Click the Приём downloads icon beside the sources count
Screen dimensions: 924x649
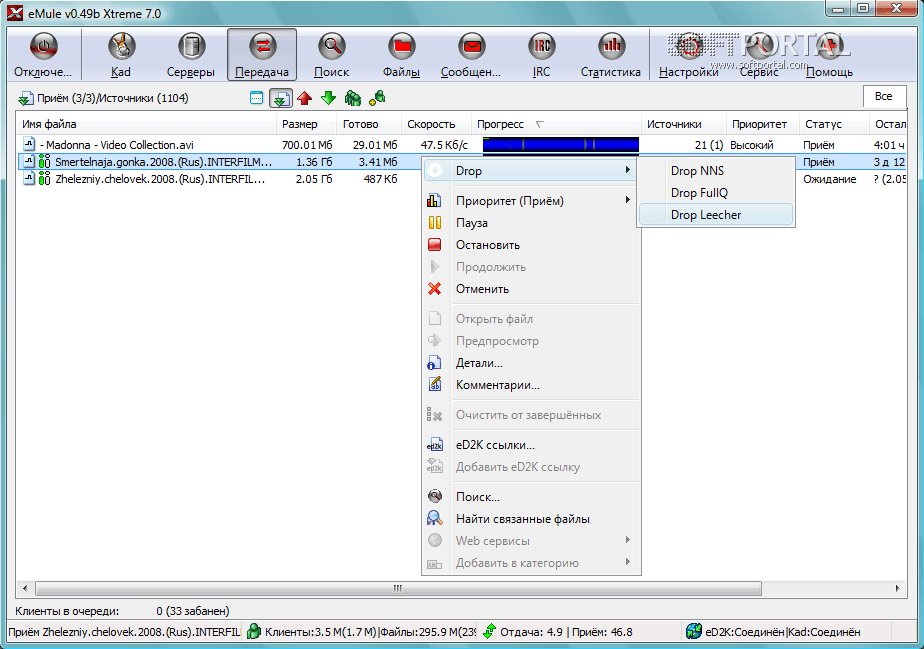tap(25, 98)
